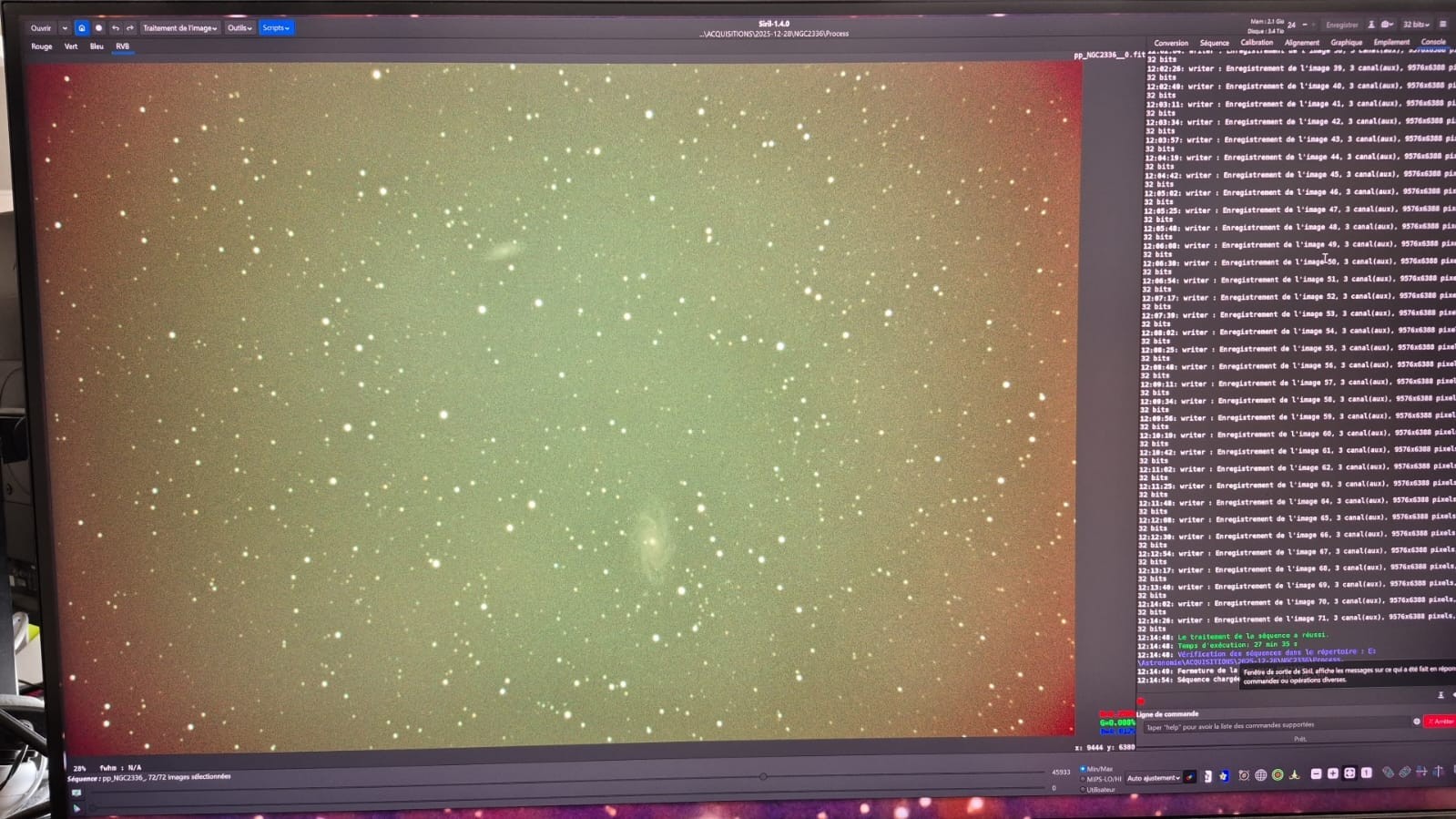Click the rotate right icon
The height and width of the screenshot is (819, 1456).
1405,773
